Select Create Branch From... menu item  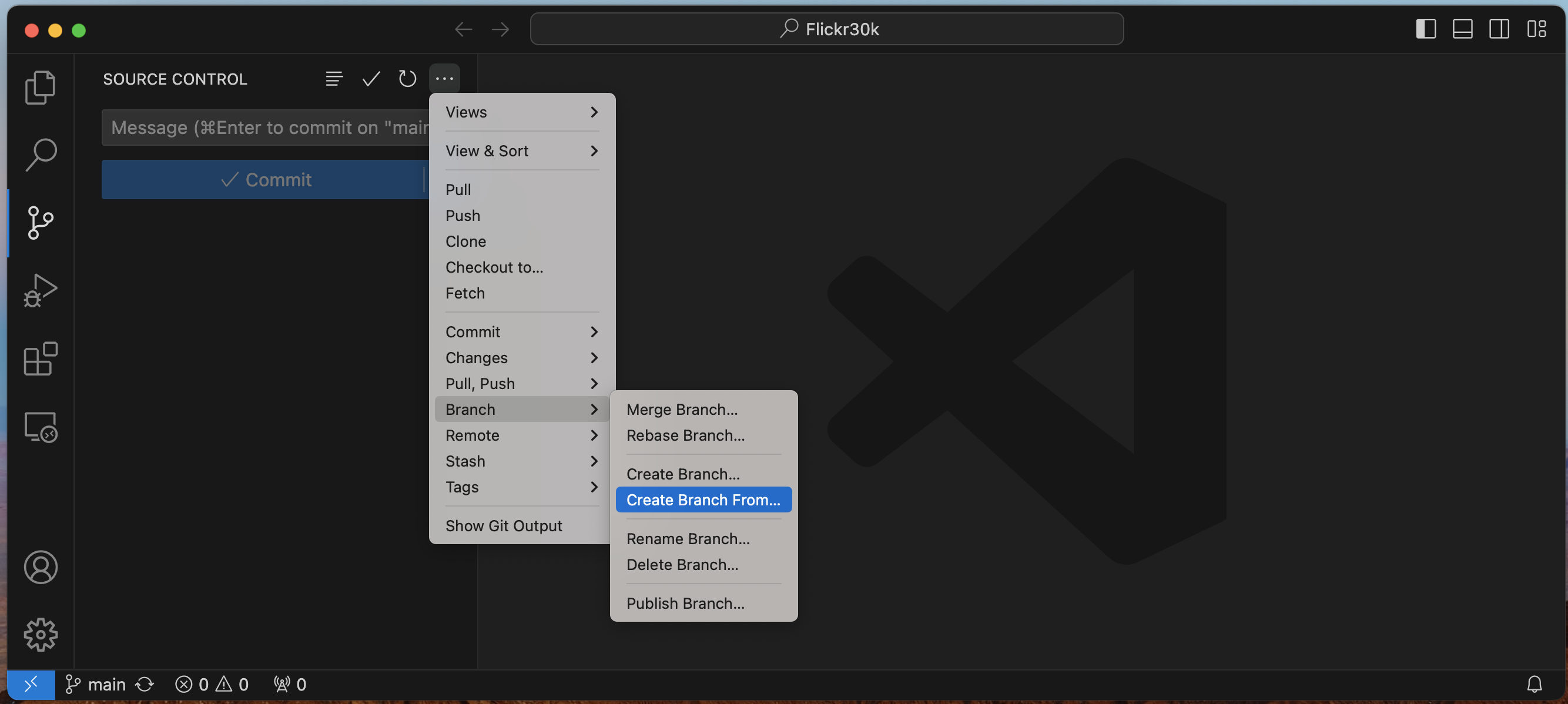(x=703, y=499)
